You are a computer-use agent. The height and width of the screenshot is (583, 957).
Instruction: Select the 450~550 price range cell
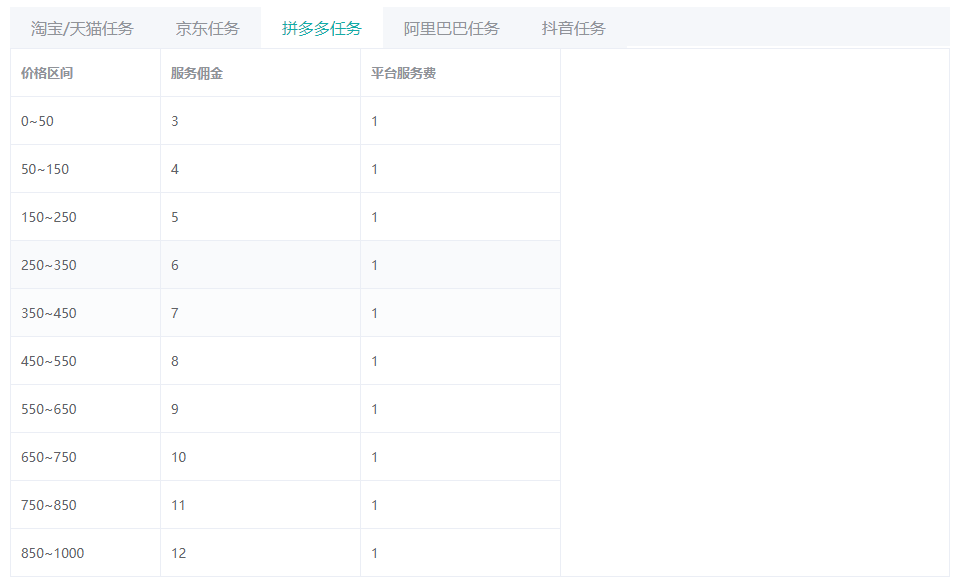coord(85,361)
